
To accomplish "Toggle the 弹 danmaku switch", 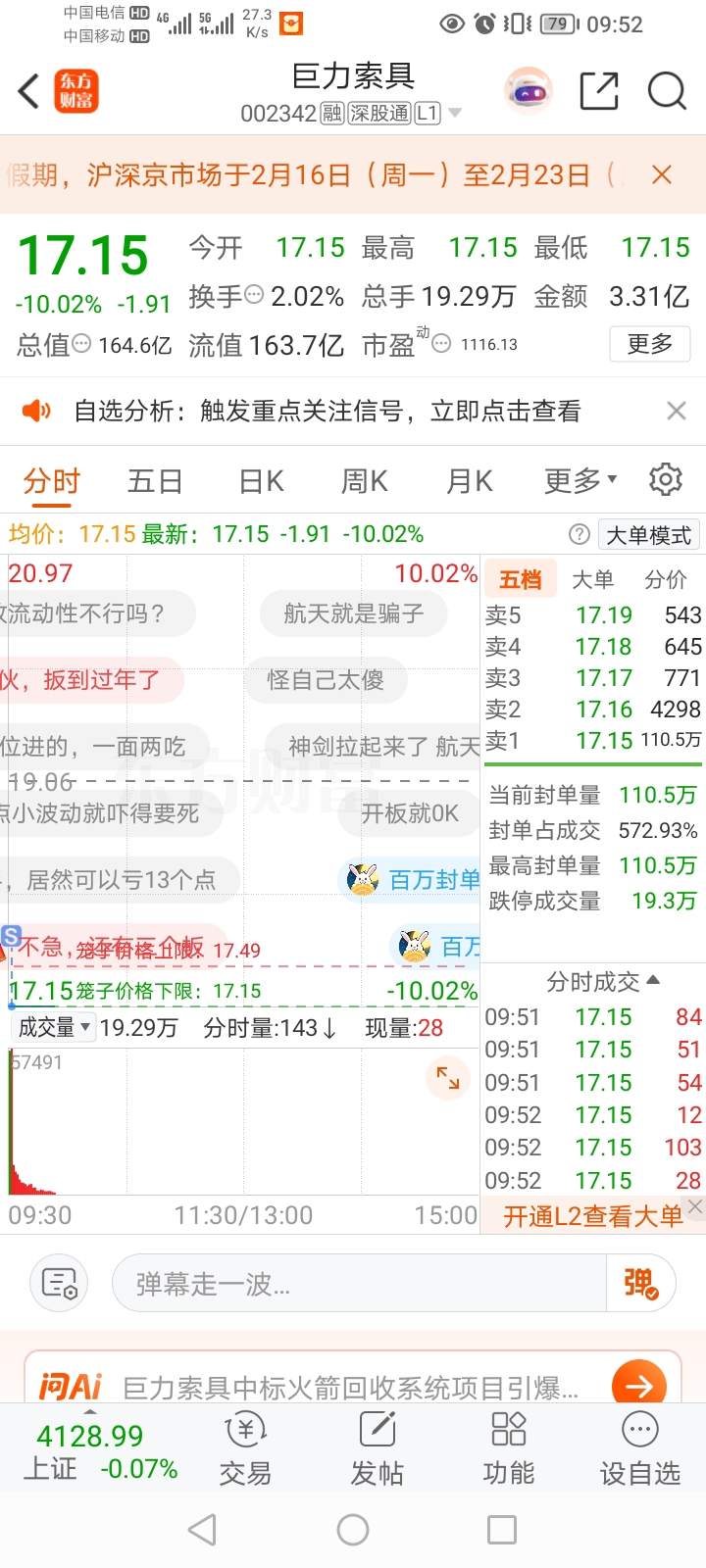I will coord(640,1284).
